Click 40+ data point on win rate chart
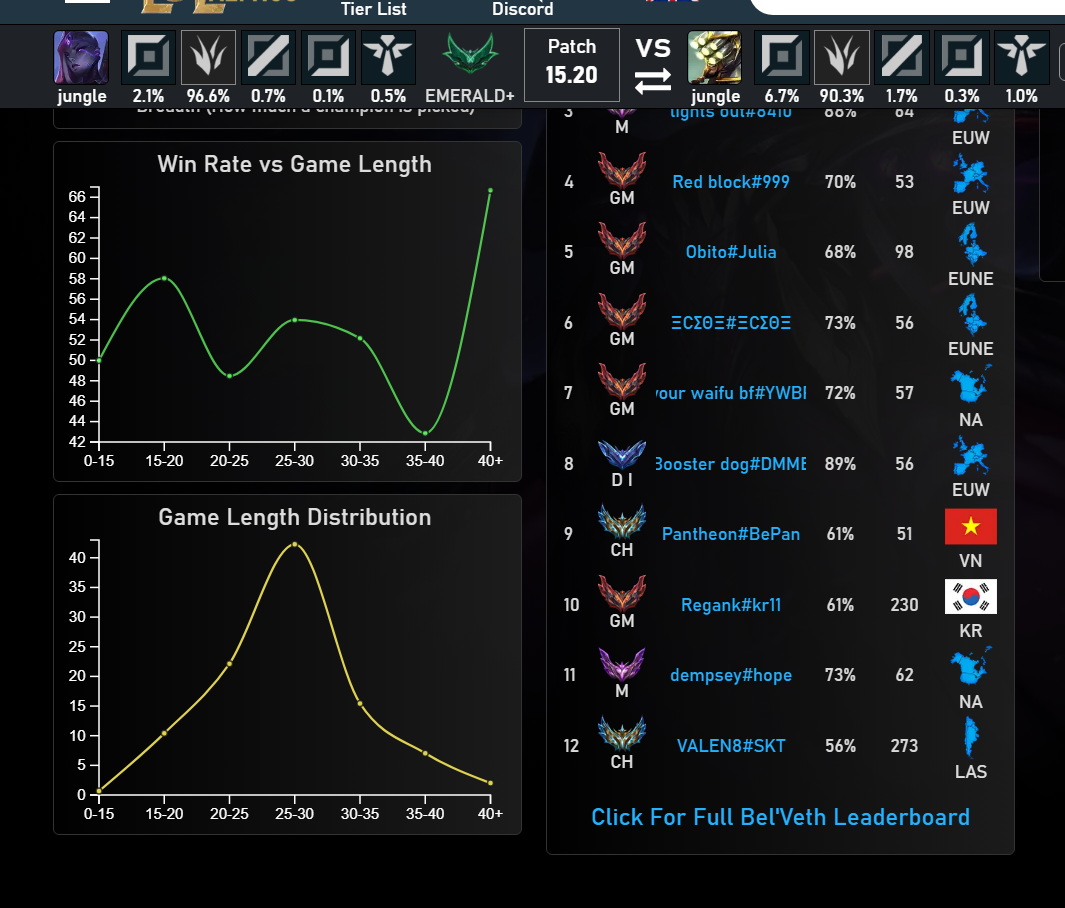 [490, 191]
